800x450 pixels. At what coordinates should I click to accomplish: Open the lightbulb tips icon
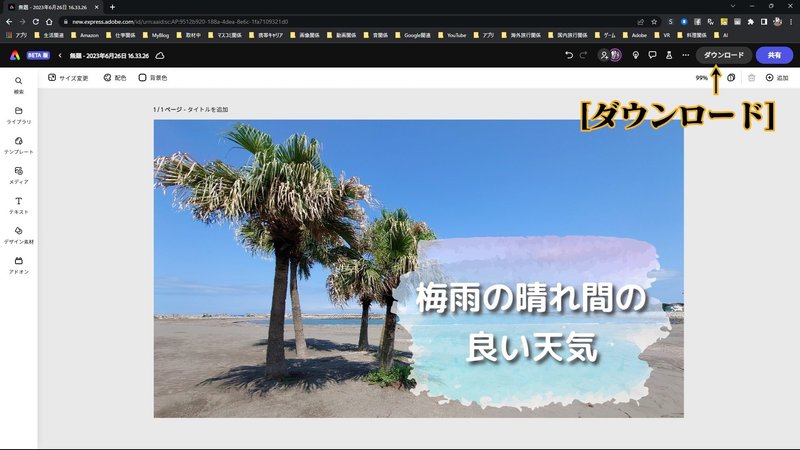[636, 55]
